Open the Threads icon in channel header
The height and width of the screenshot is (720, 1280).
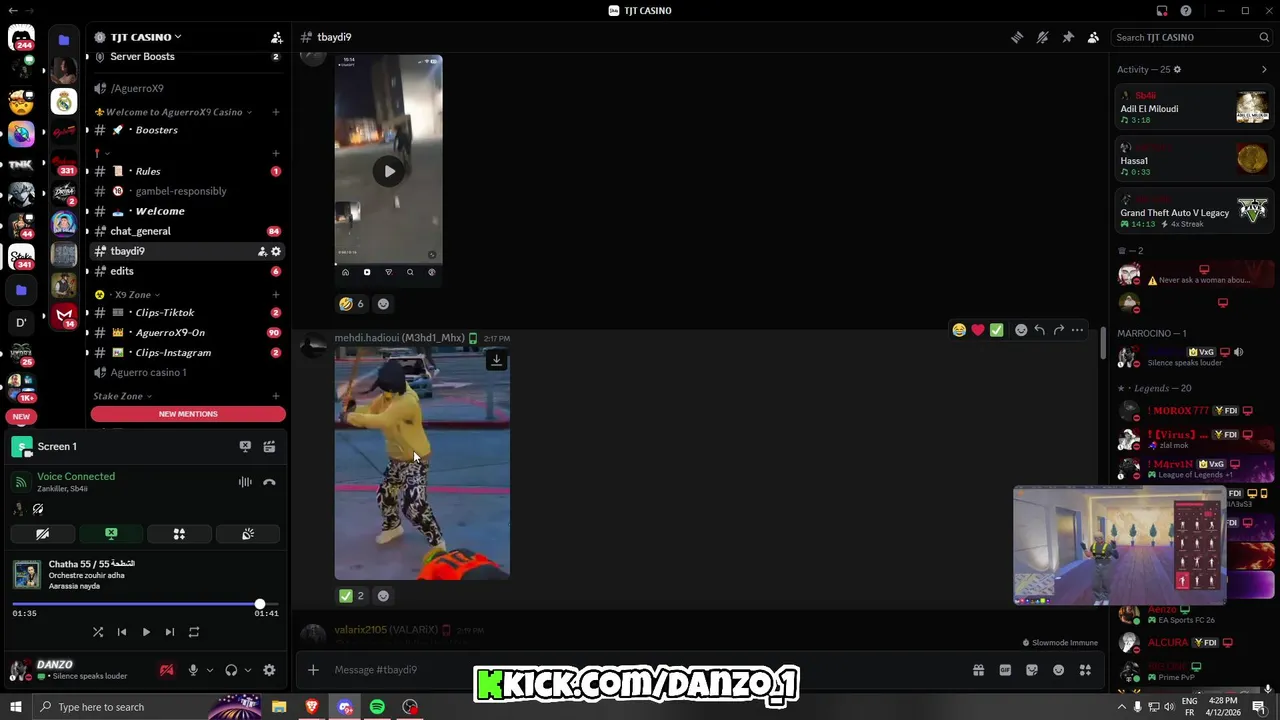click(1017, 37)
